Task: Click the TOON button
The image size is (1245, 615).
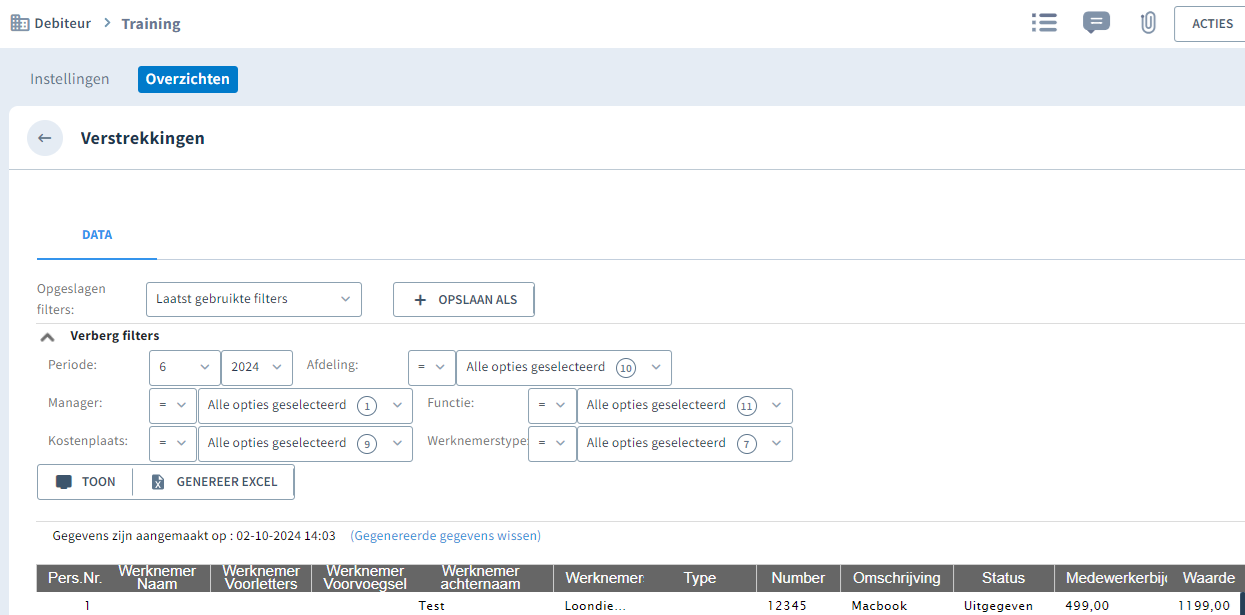Action: click(x=85, y=481)
